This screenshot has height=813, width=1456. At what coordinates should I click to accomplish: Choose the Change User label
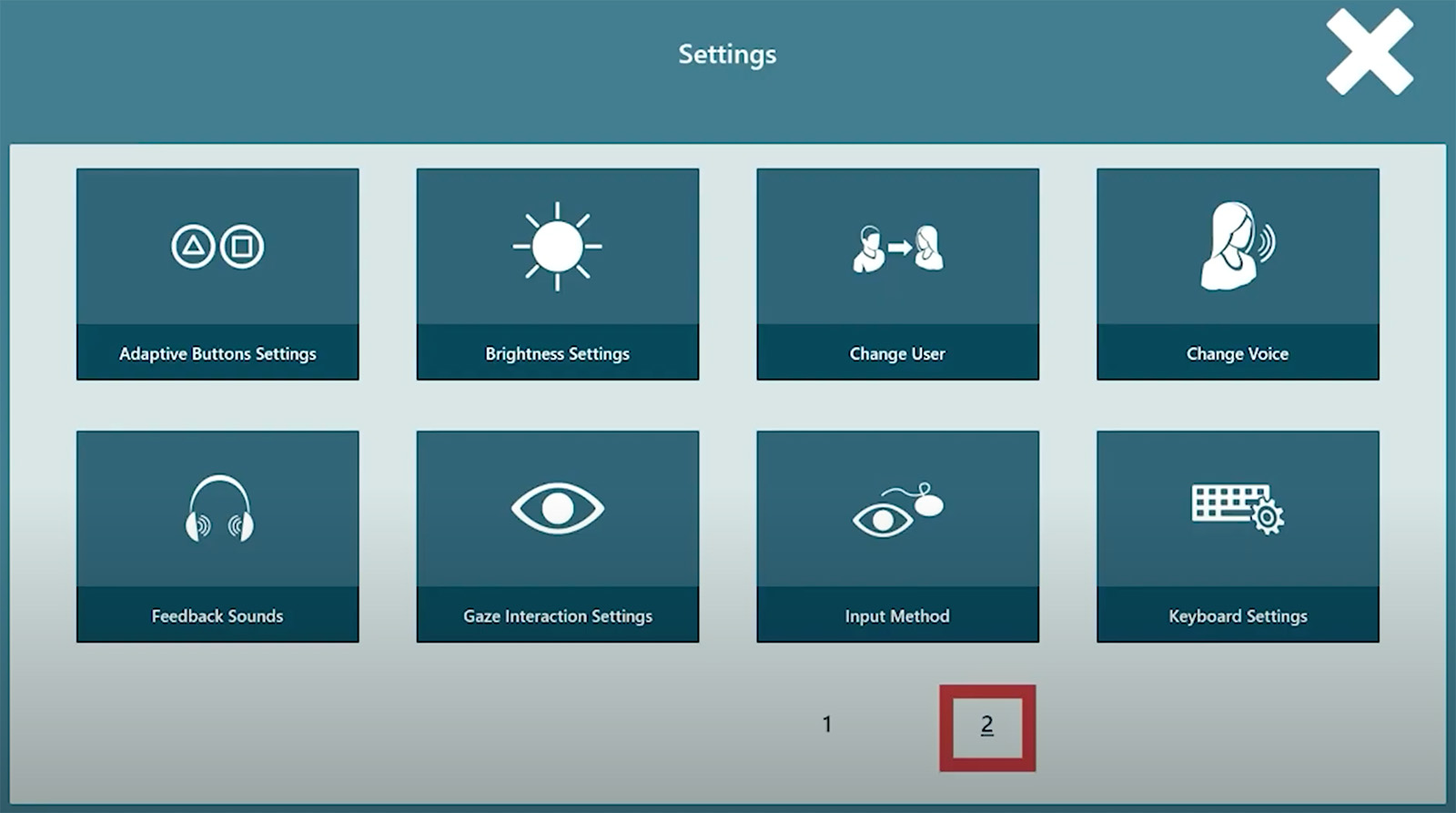point(897,354)
